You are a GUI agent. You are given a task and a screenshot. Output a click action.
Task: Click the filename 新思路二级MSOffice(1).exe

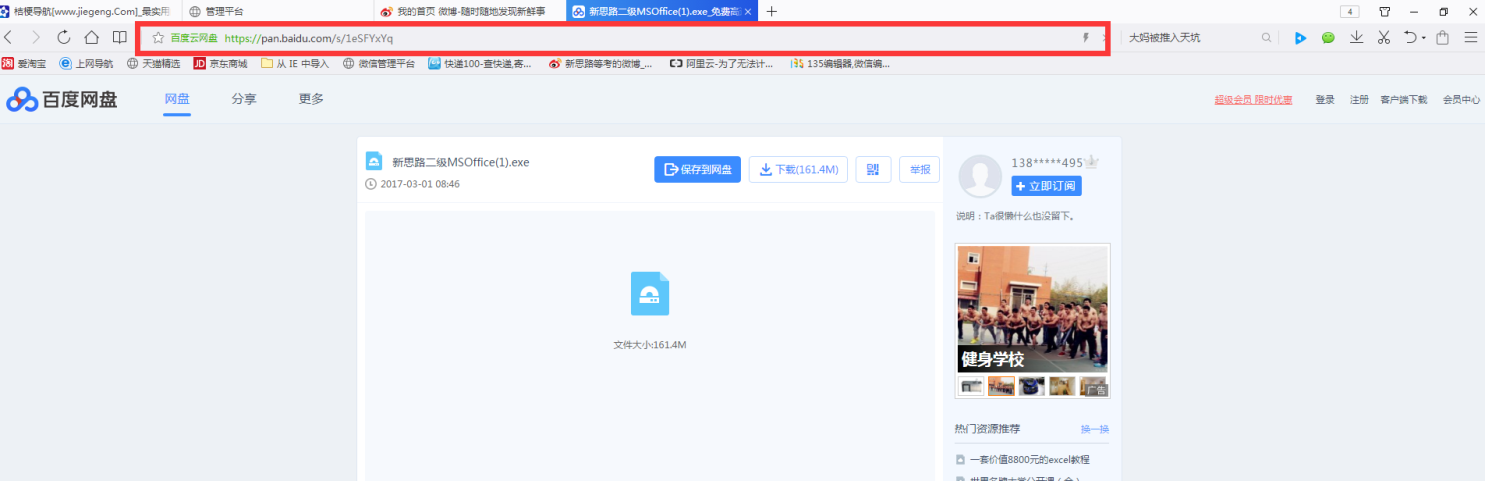(460, 162)
